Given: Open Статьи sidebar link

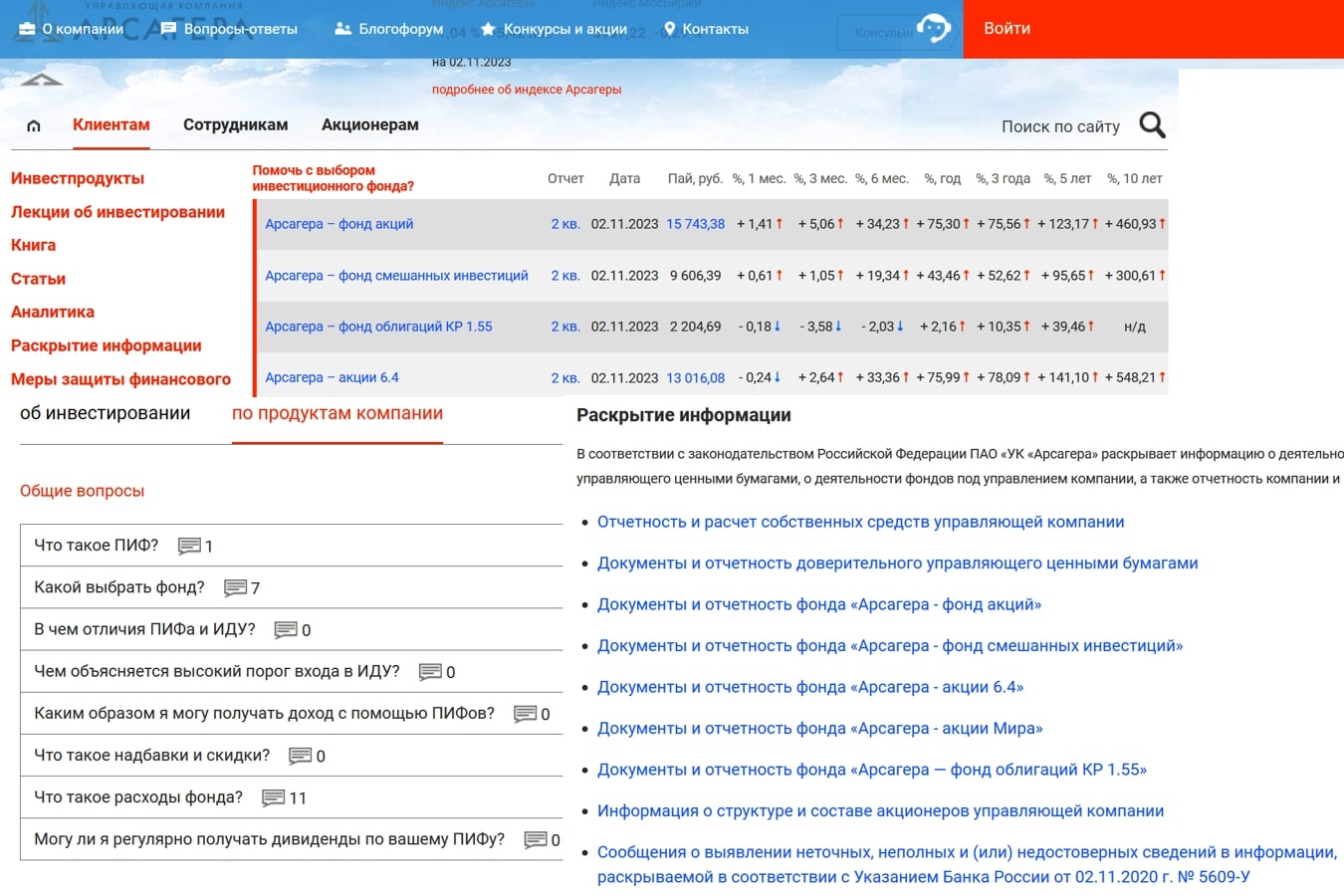Looking at the screenshot, I should click(x=38, y=279).
